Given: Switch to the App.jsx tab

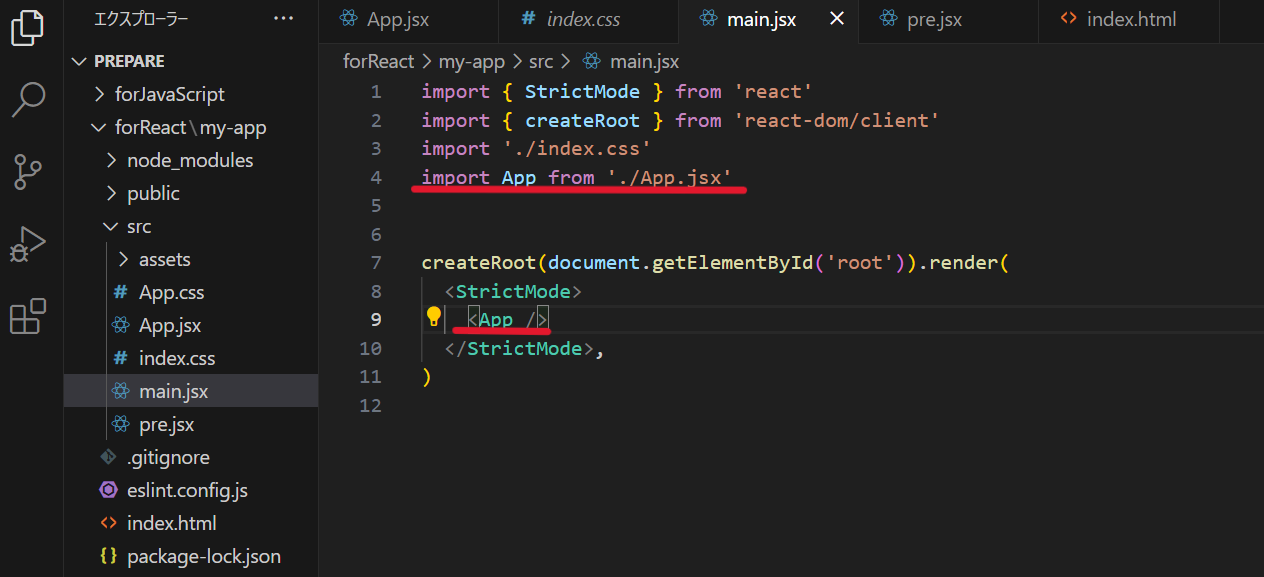Looking at the screenshot, I should tap(408, 21).
